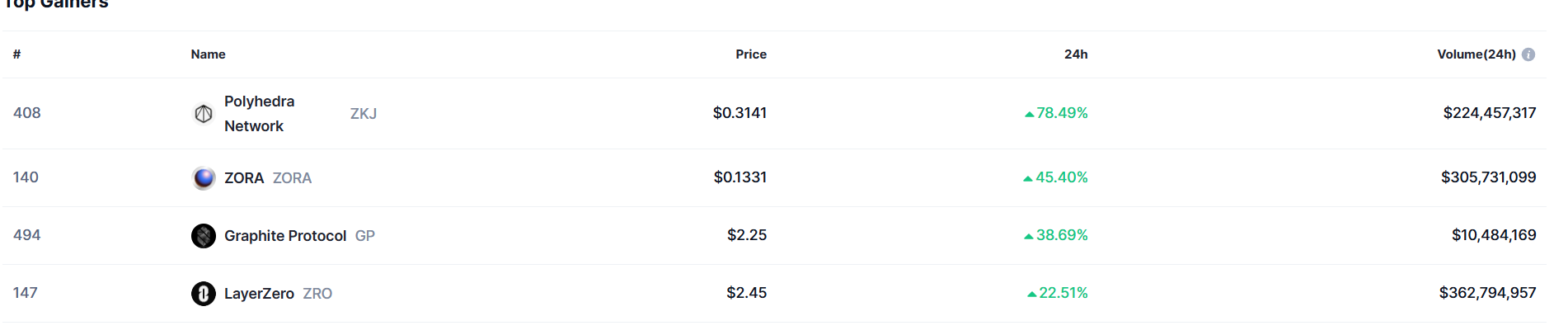Click the $0.1331 price of ZORA

[740, 177]
